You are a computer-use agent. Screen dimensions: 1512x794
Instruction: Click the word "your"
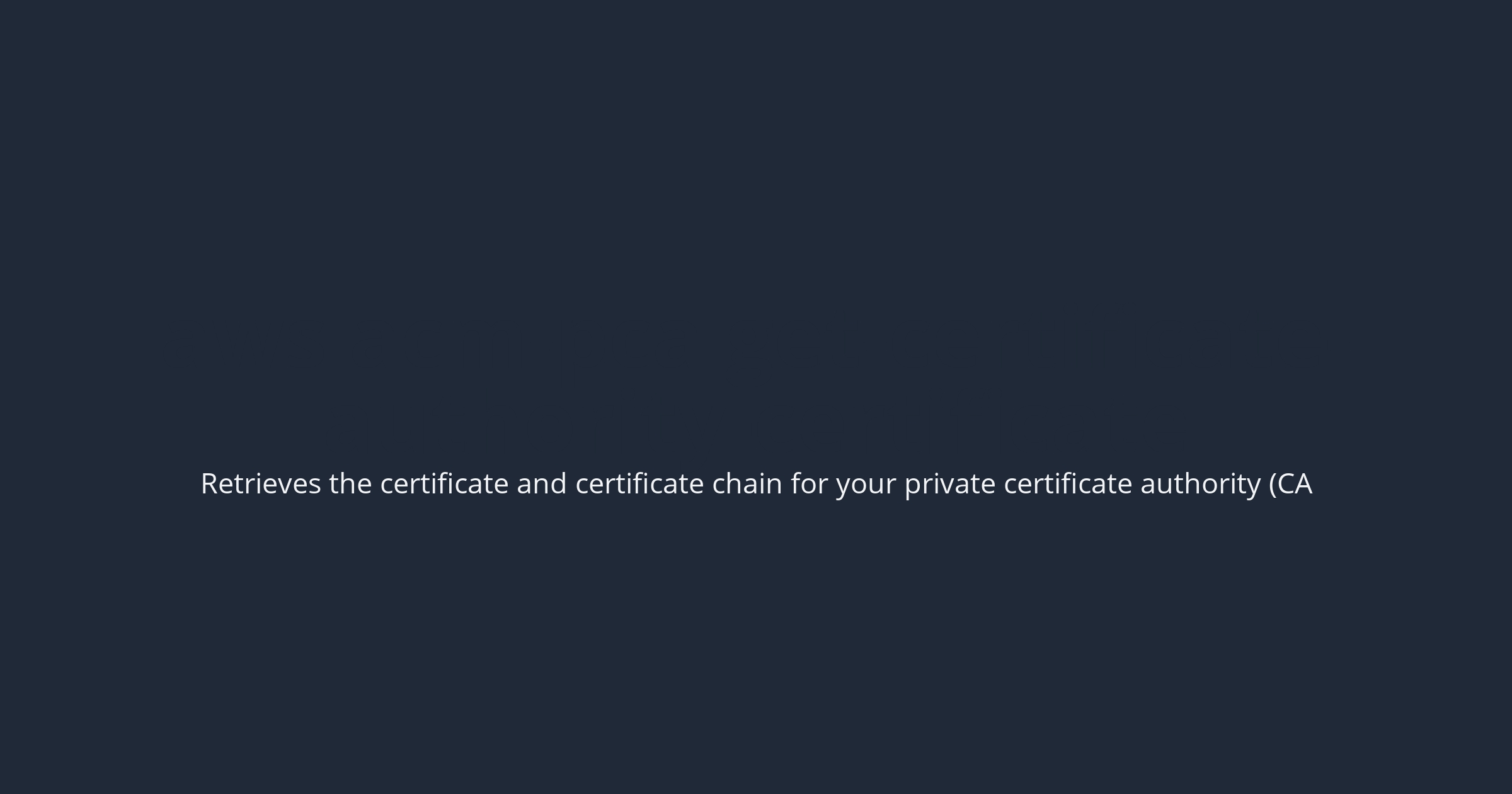866,485
